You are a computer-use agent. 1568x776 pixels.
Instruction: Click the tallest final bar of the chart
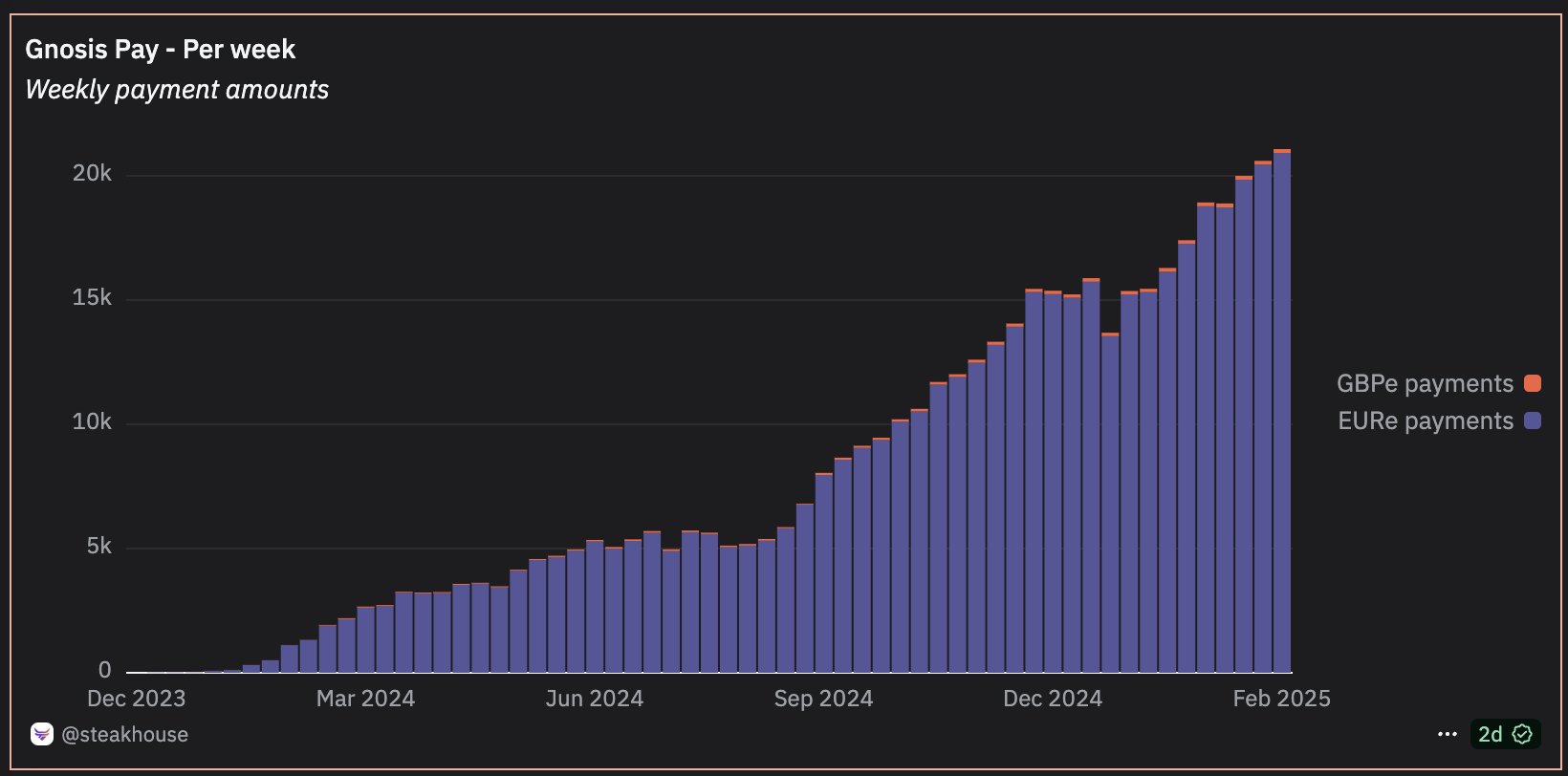1282,411
